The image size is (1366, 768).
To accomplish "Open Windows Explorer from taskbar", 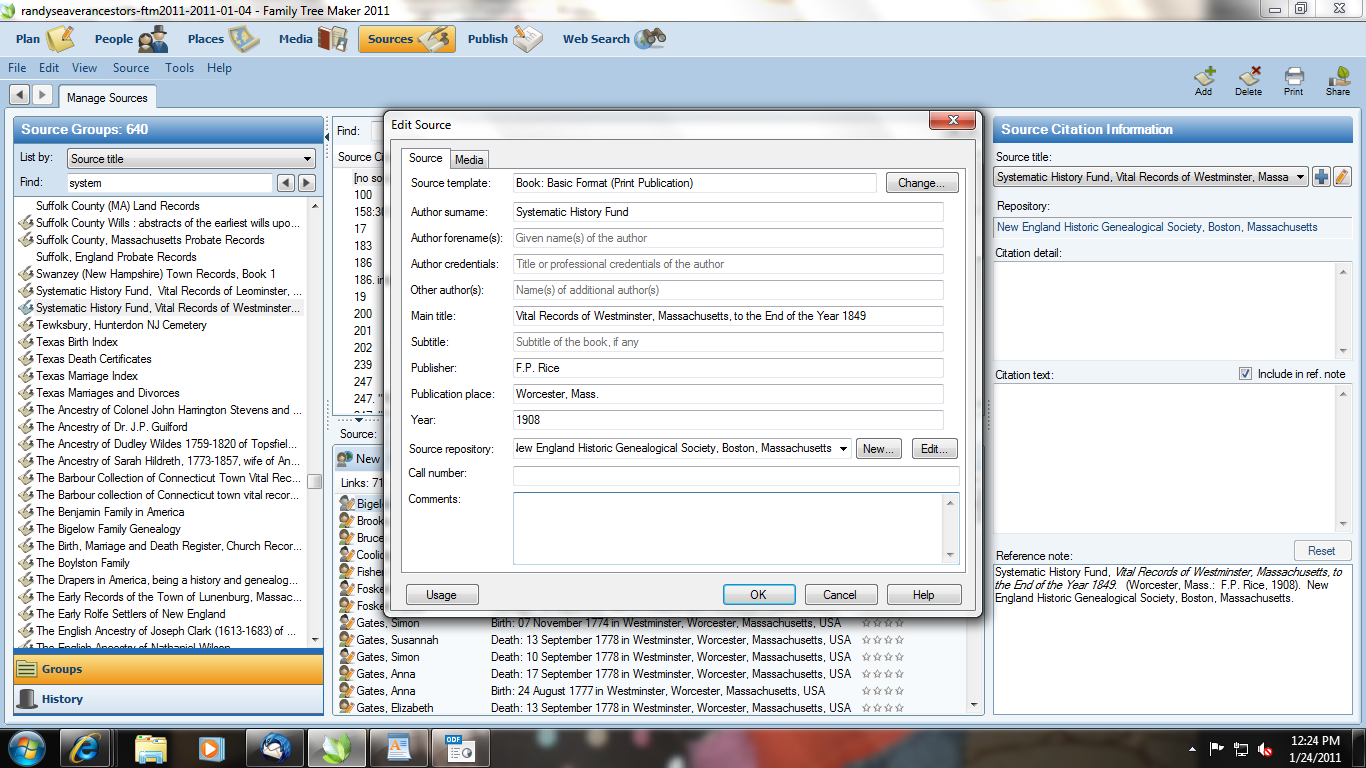I will 151,747.
